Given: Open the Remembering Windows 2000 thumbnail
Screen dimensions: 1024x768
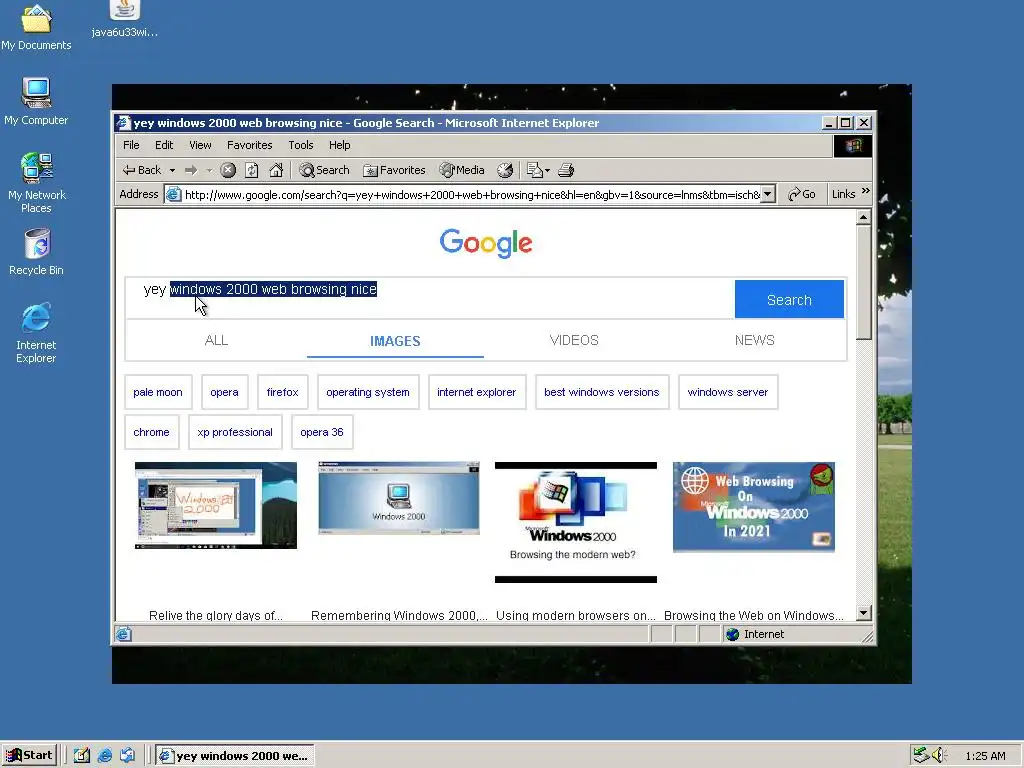Looking at the screenshot, I should [x=398, y=498].
